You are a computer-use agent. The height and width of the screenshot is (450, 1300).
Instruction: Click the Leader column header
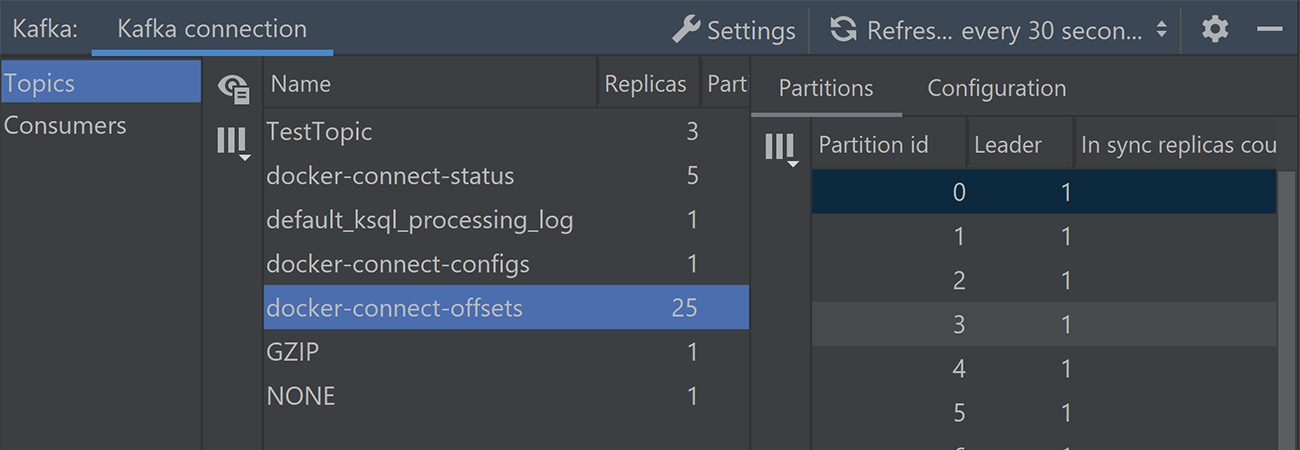coord(1019,145)
